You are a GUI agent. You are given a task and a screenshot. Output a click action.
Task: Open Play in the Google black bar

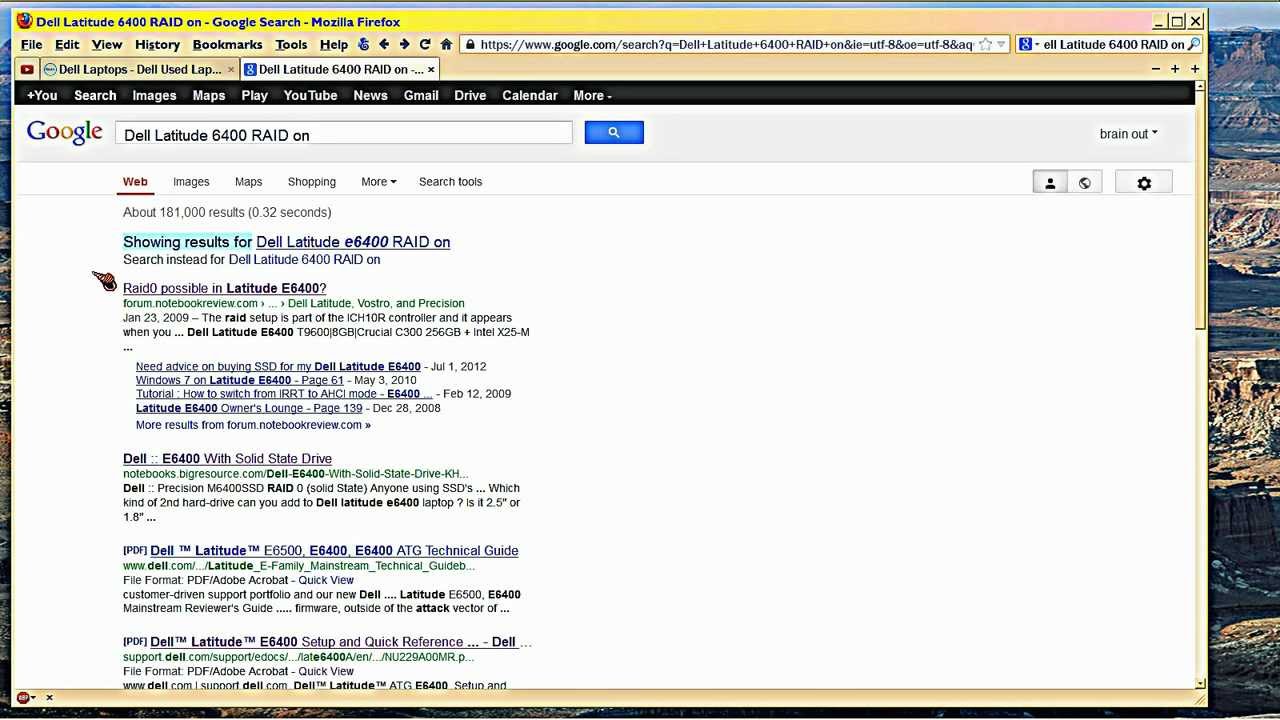coord(254,95)
